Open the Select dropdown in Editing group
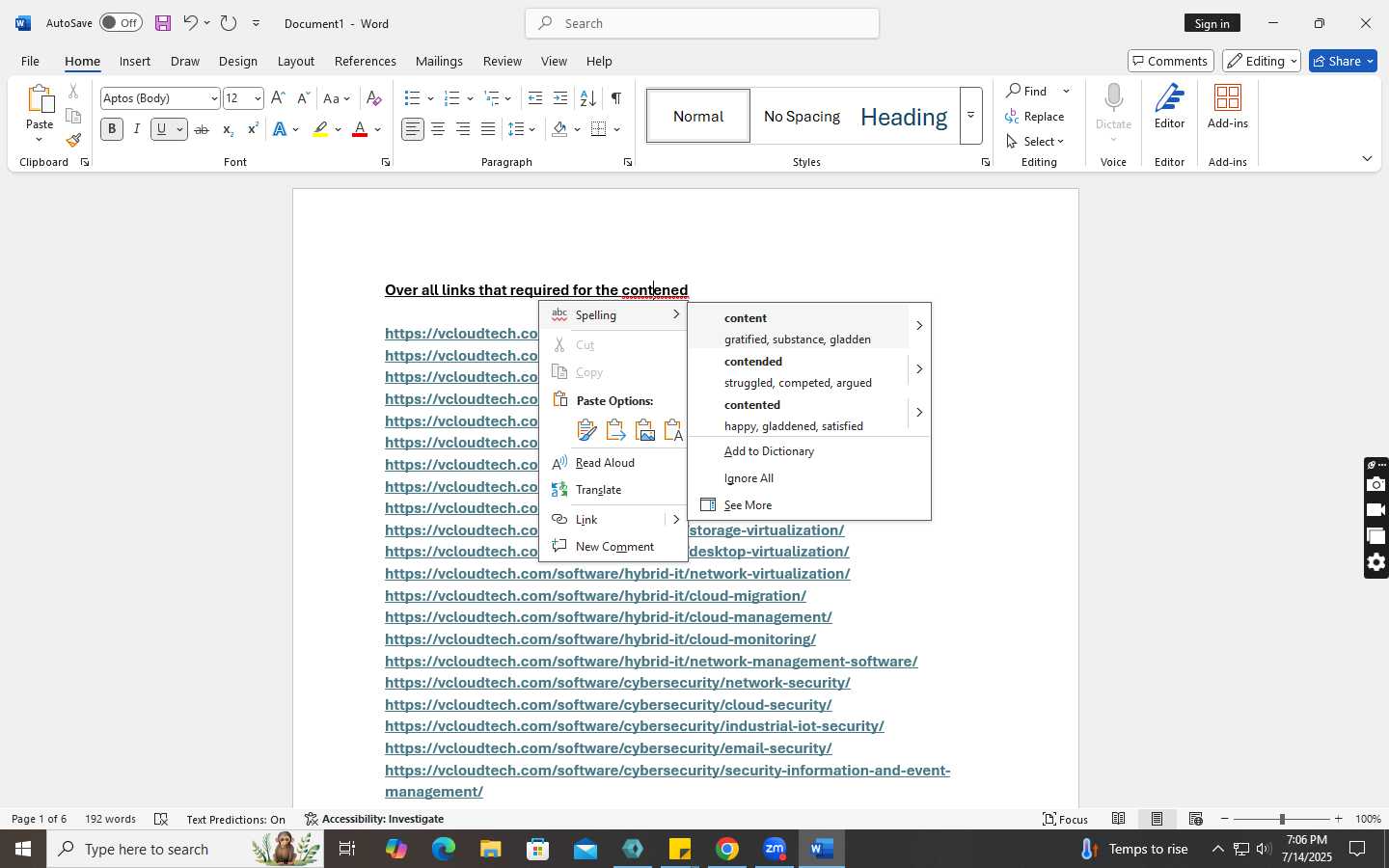This screenshot has width=1389, height=868. (x=1035, y=142)
